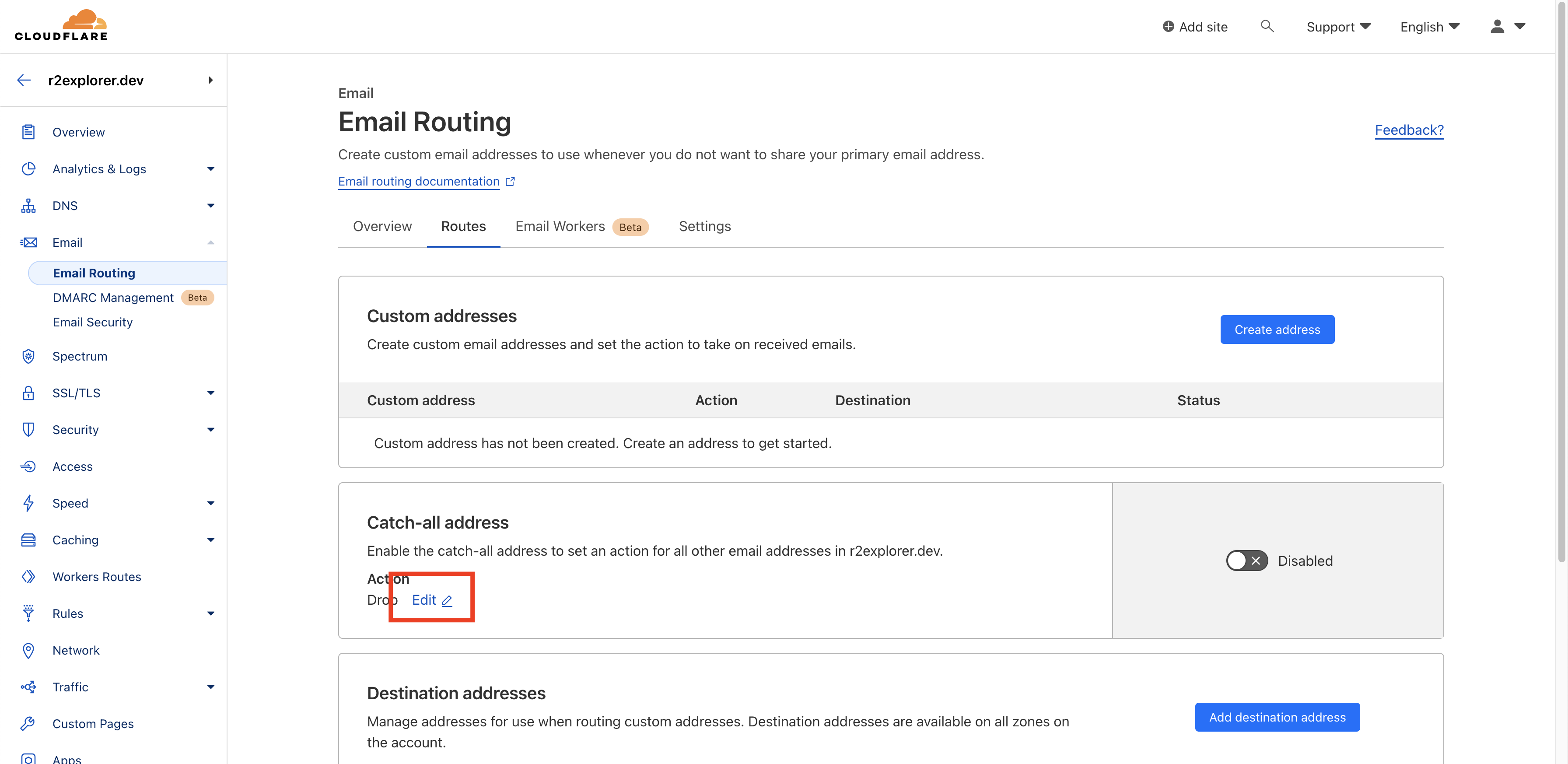Screen dimensions: 1568x764
Task: Open the Support dropdown
Action: click(x=1338, y=27)
